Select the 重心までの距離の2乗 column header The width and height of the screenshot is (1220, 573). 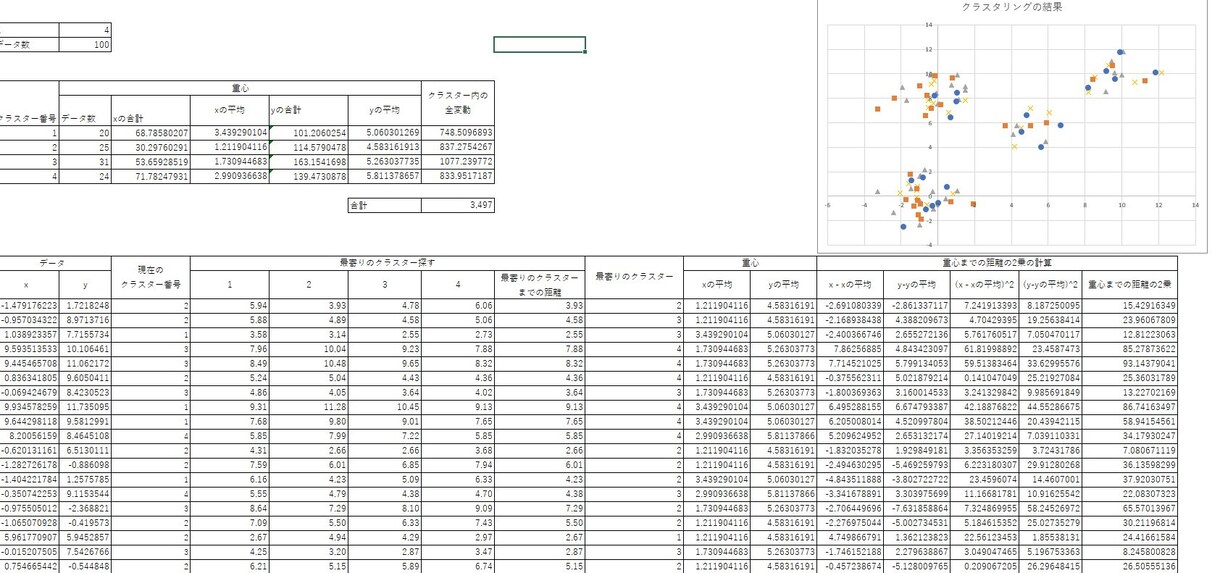pyautogui.click(x=1132, y=284)
